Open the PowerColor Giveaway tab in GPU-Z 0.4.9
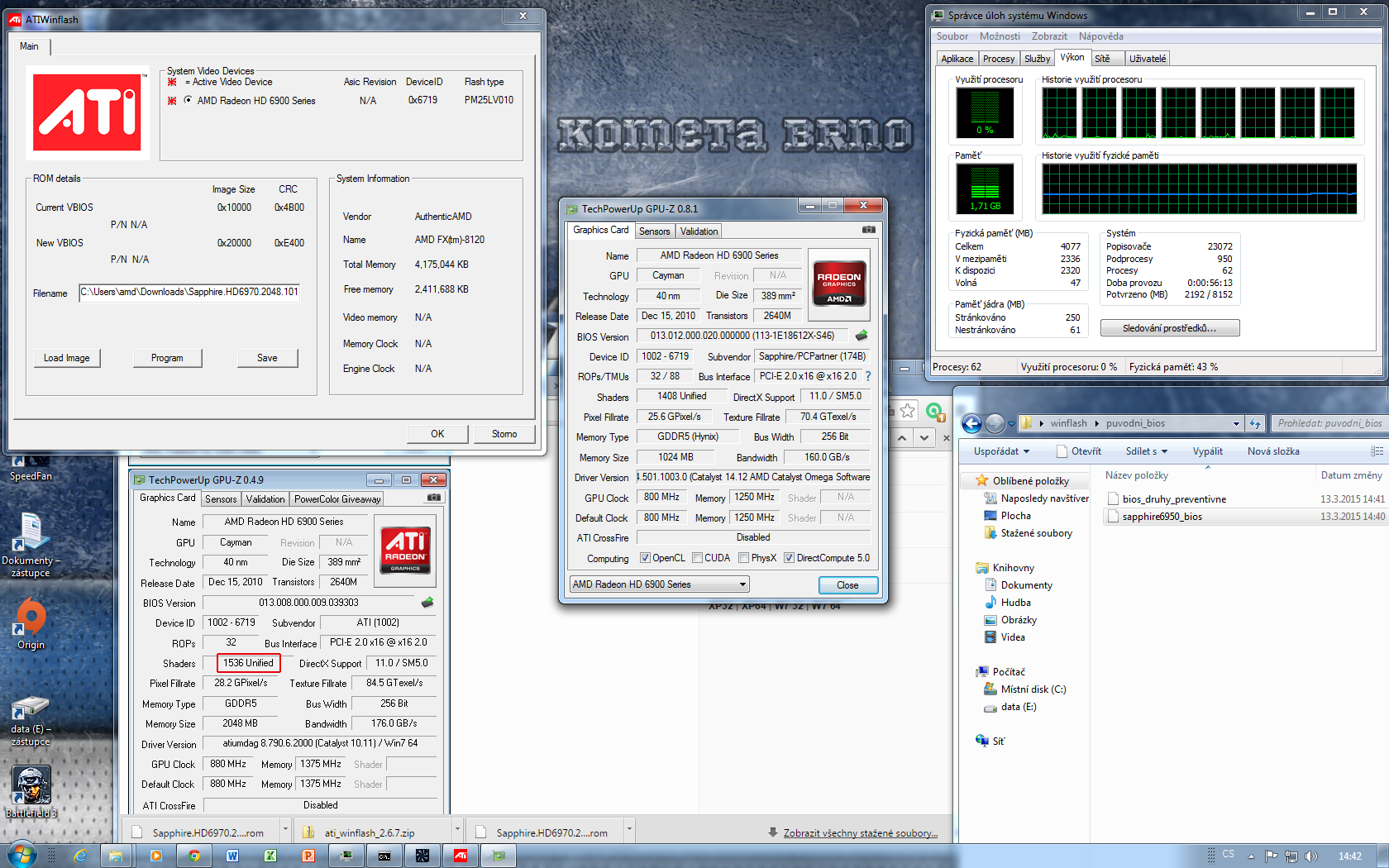 pyautogui.click(x=337, y=499)
